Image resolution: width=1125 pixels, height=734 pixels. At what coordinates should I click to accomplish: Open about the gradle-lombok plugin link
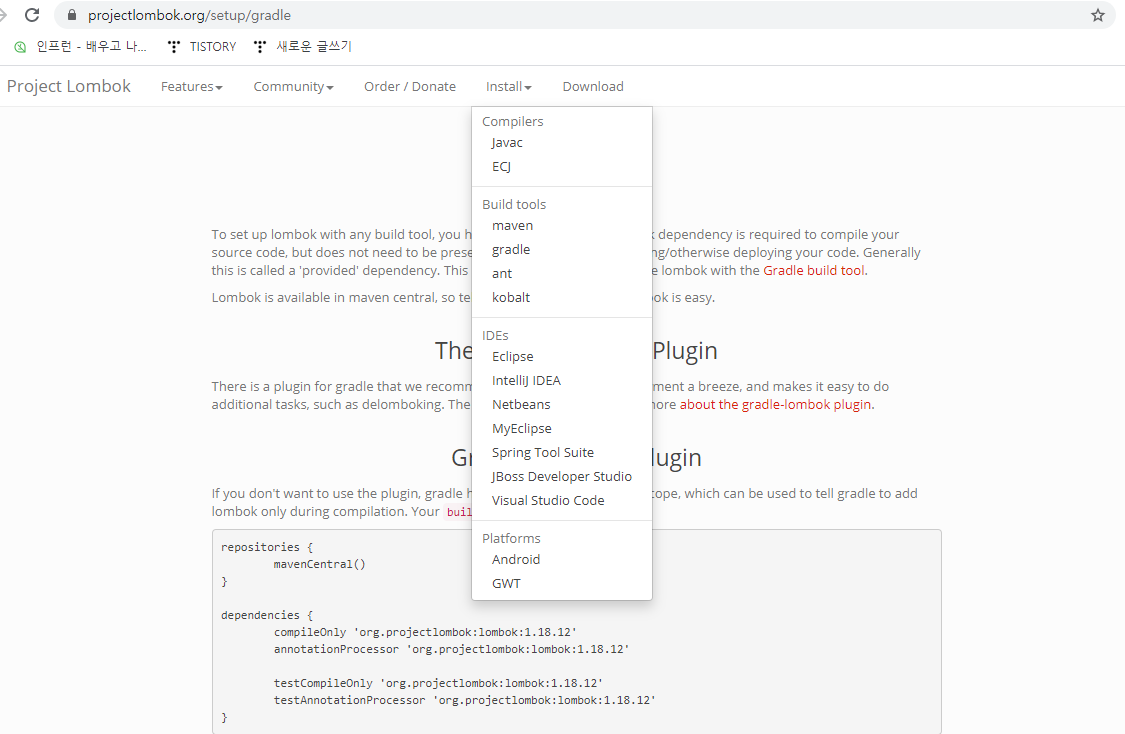776,405
